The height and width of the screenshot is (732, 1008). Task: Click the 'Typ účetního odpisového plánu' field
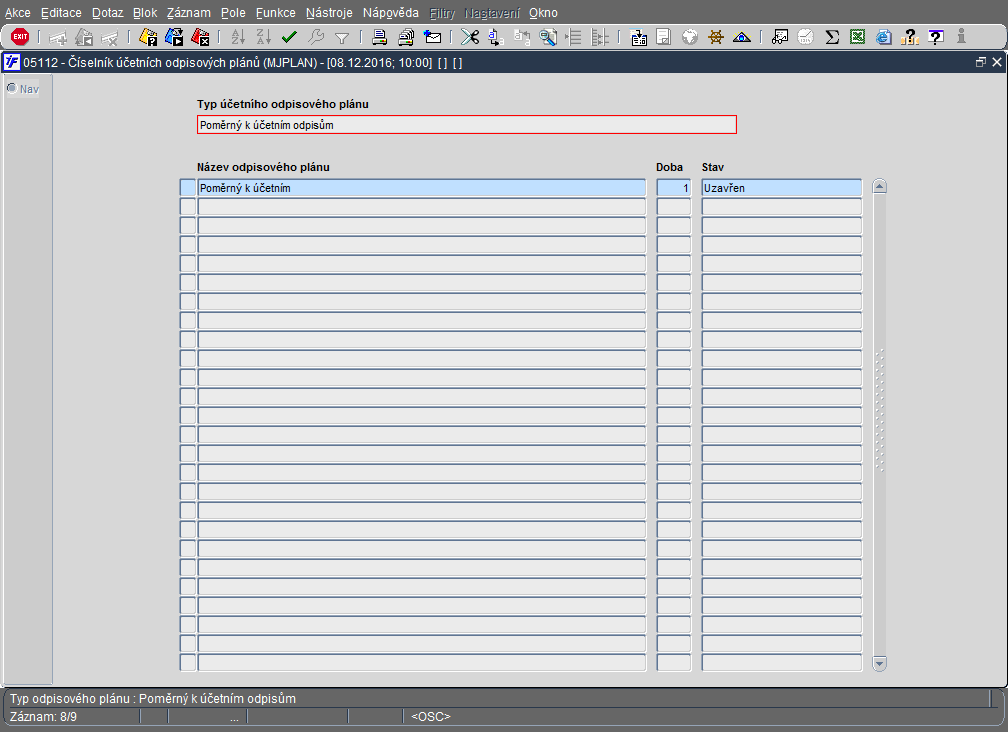[x=466, y=125]
